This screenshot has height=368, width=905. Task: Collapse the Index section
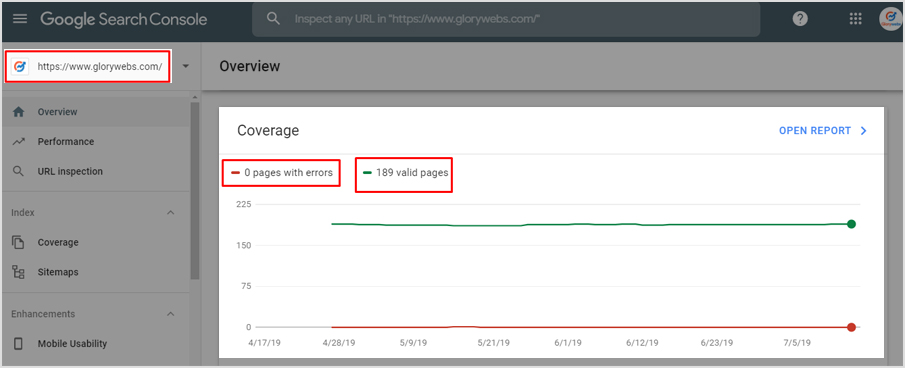[170, 213]
